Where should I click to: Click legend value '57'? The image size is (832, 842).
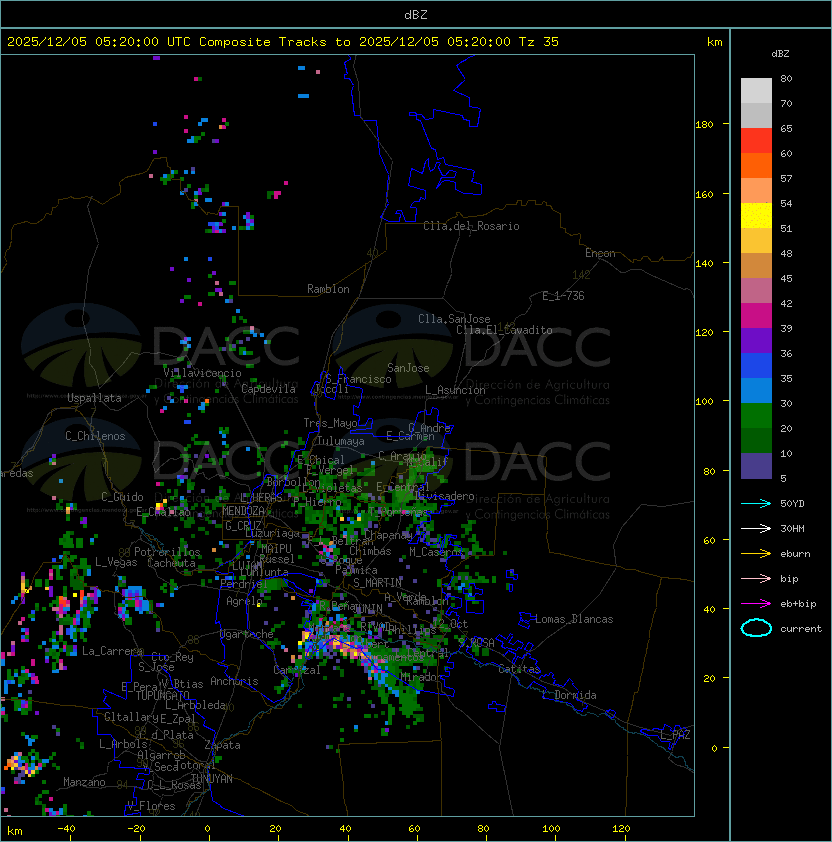(786, 178)
